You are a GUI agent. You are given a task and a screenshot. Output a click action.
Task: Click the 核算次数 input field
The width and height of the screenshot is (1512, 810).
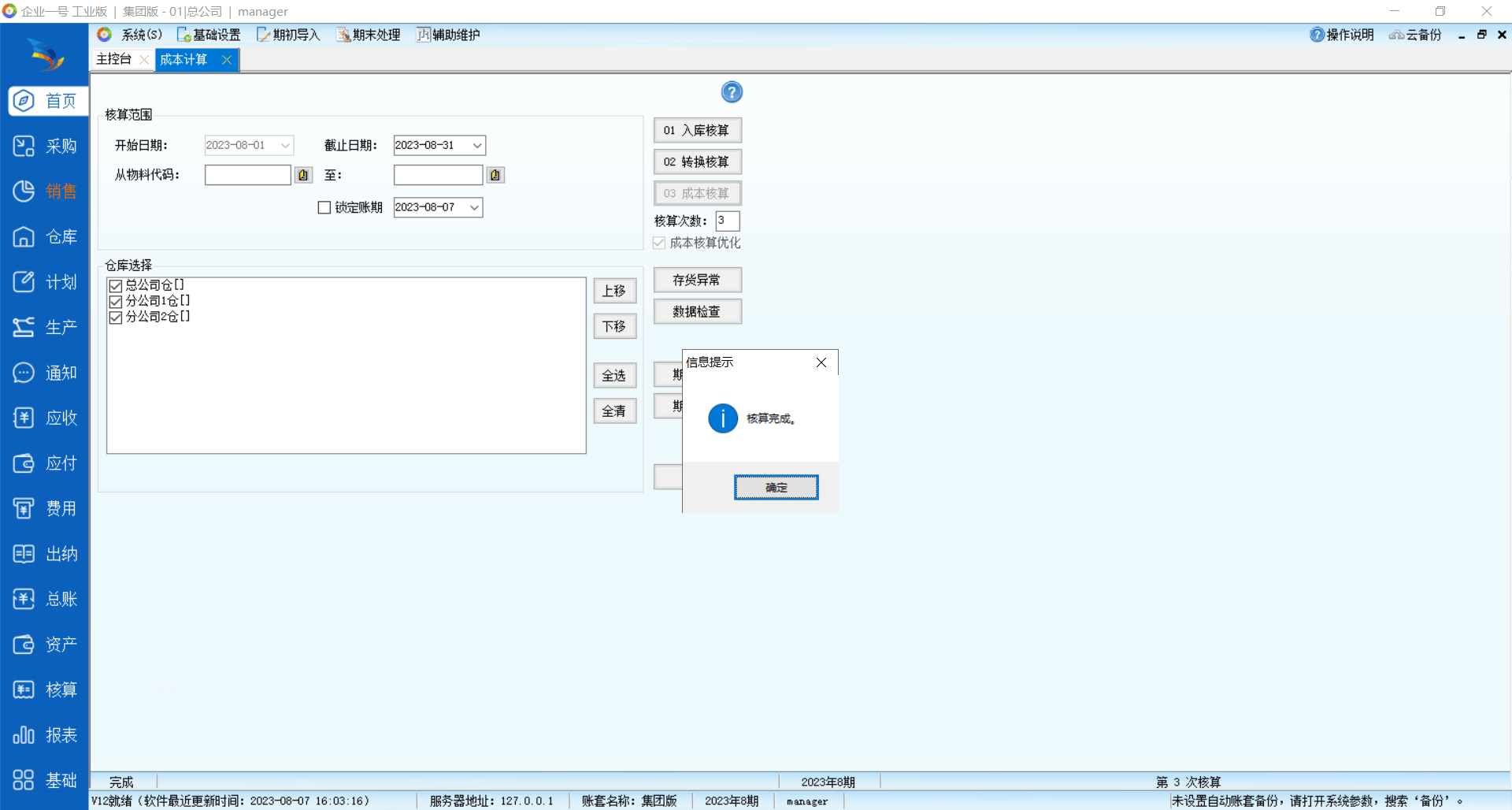coord(727,221)
